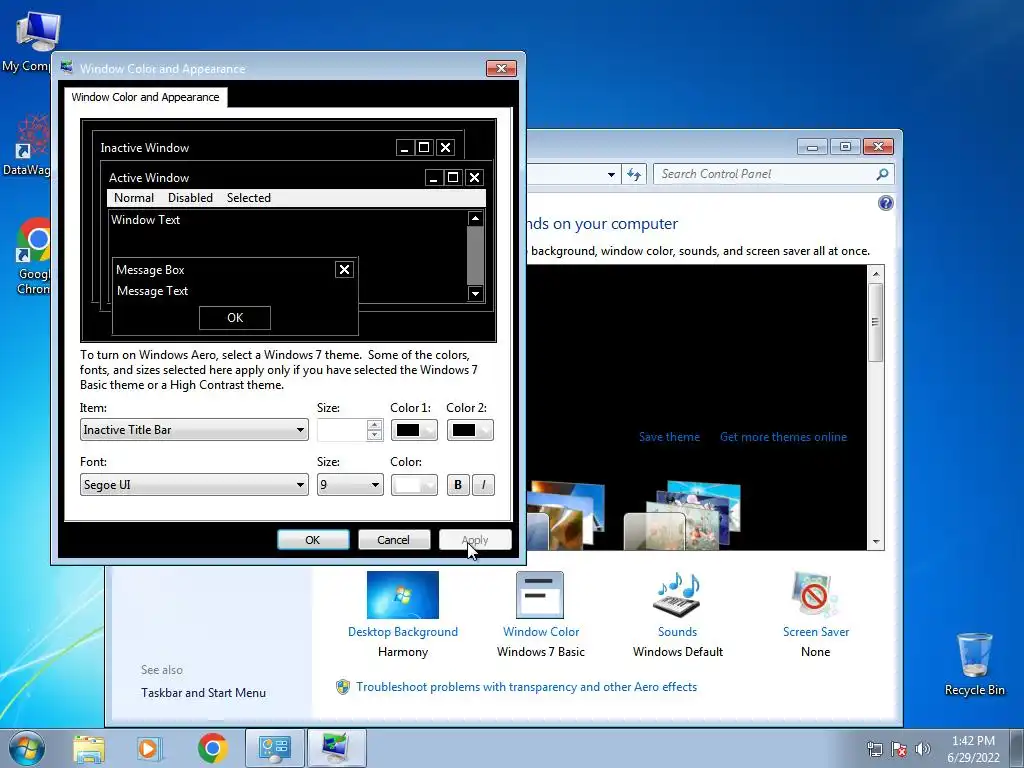Screen dimensions: 1024x768
Task: Click the taskbar clock showing 1:42 PM
Action: click(x=973, y=749)
